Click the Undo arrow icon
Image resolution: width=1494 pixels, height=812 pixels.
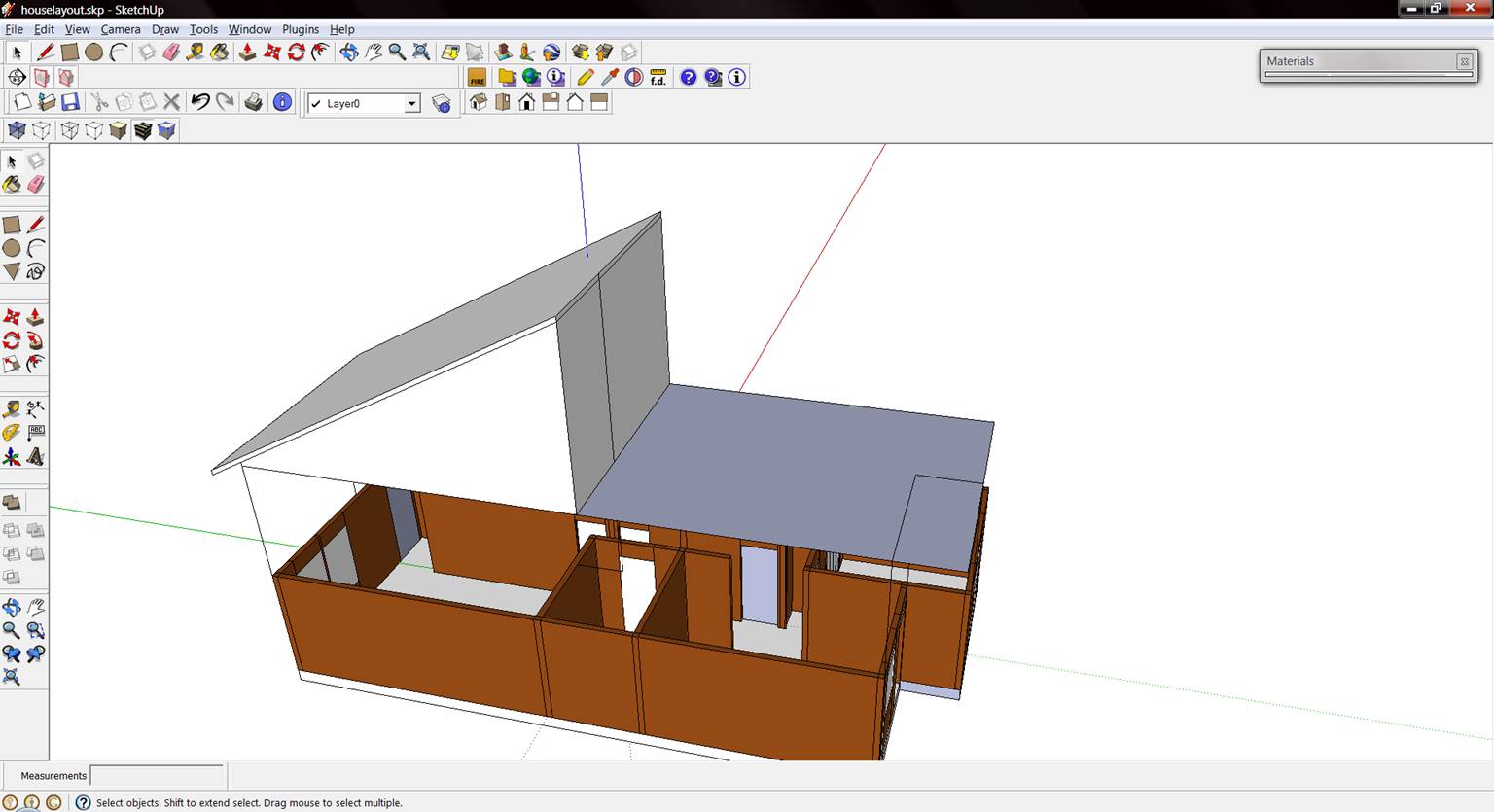point(200,102)
